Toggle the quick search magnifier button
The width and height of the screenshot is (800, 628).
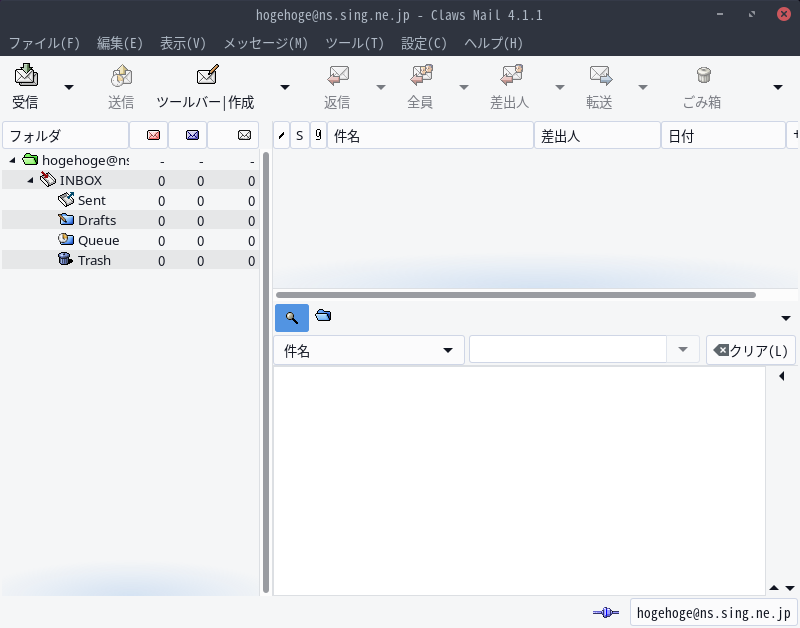pos(292,318)
